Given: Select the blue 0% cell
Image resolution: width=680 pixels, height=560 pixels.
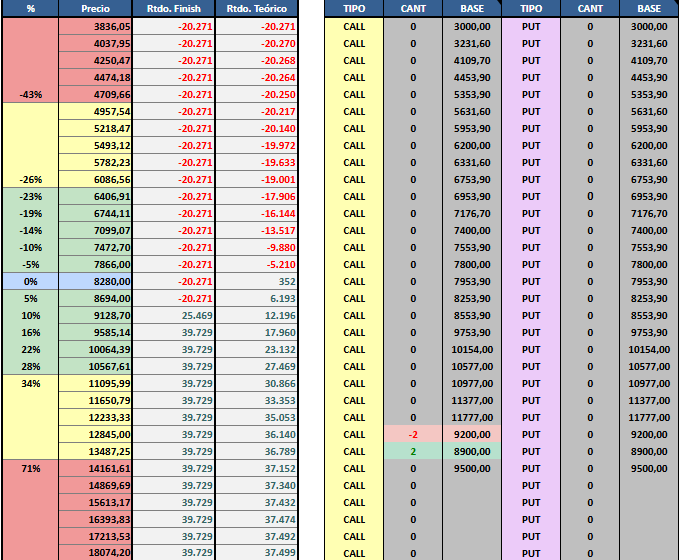Looking at the screenshot, I should [x=30, y=282].
